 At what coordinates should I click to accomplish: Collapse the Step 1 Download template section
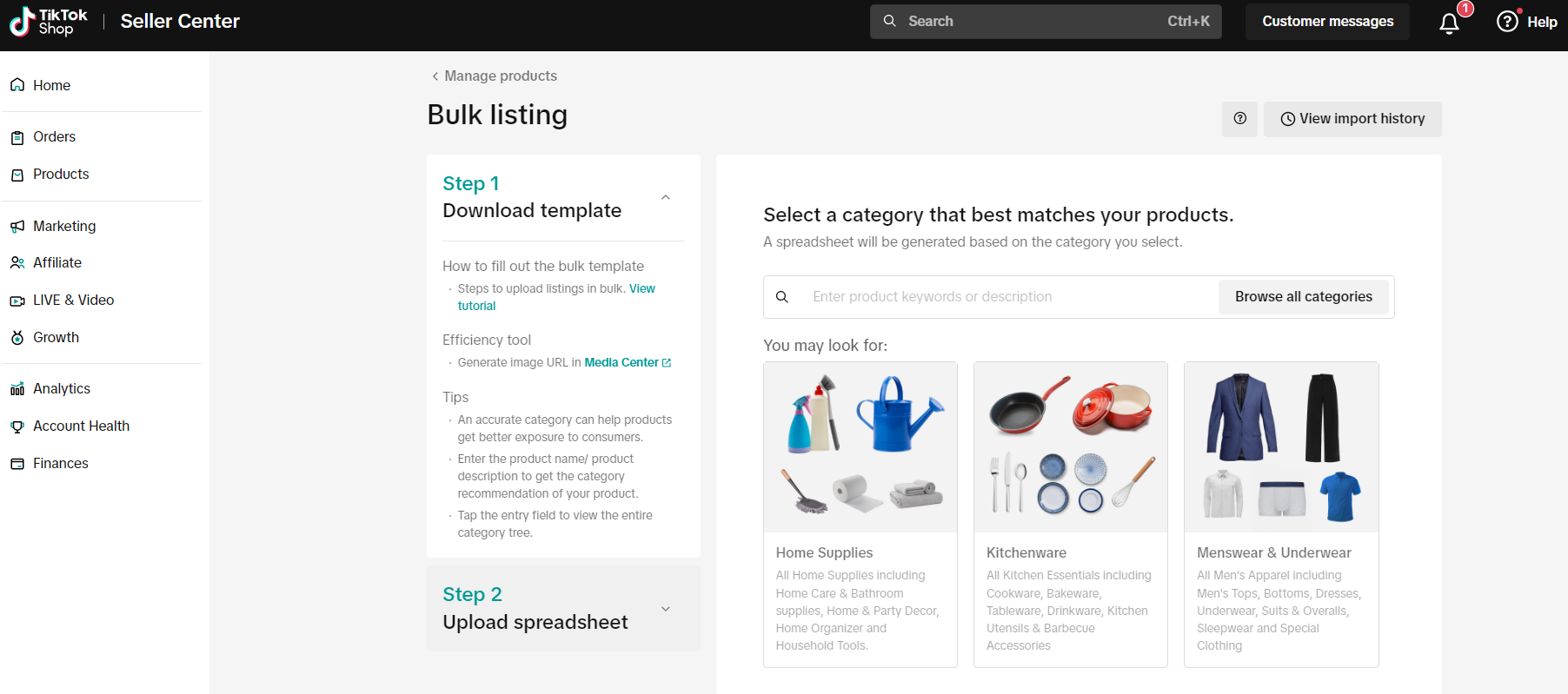666,197
